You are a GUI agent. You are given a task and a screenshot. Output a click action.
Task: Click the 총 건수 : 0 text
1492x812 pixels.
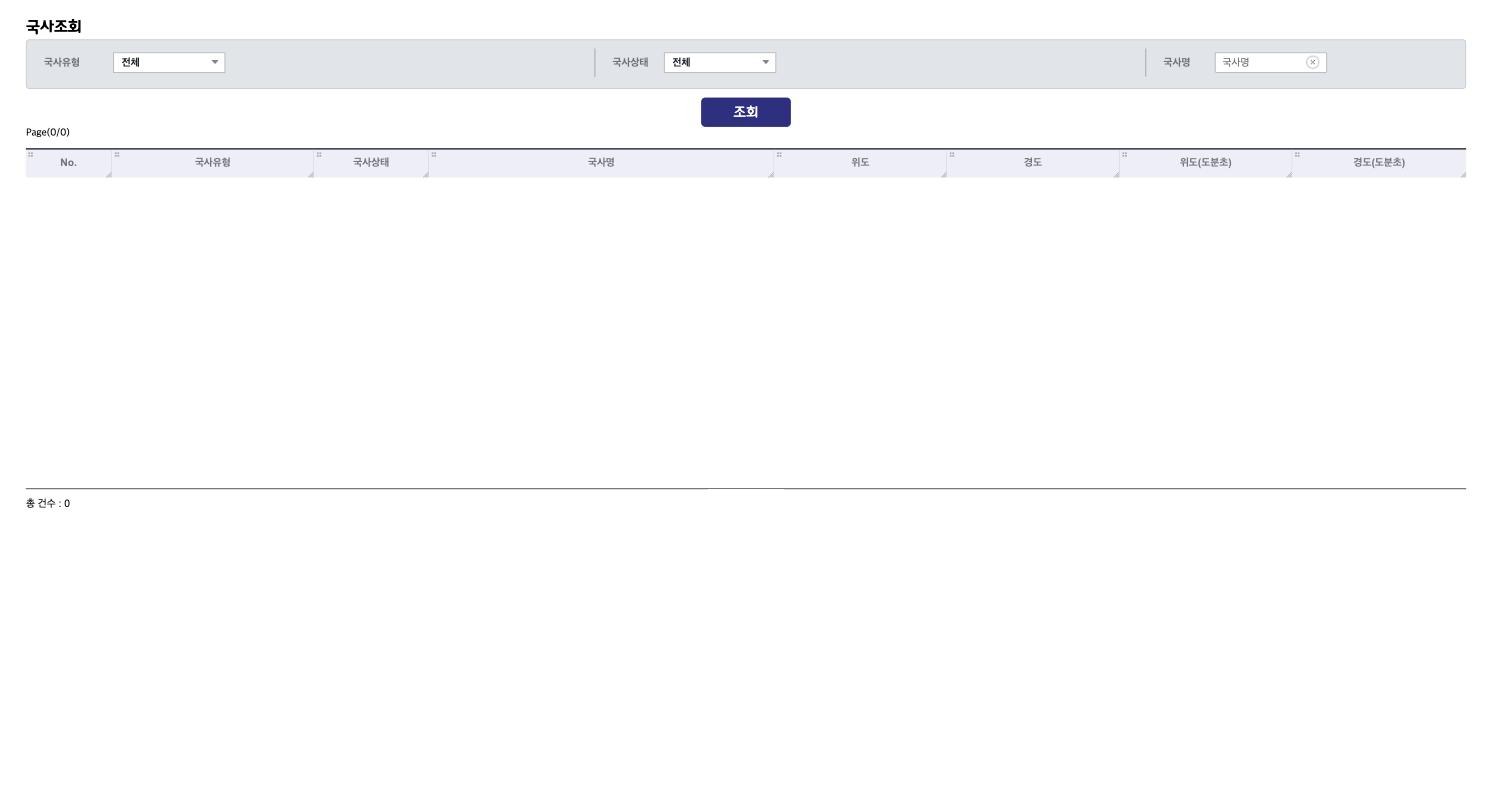pyautogui.click(x=48, y=504)
